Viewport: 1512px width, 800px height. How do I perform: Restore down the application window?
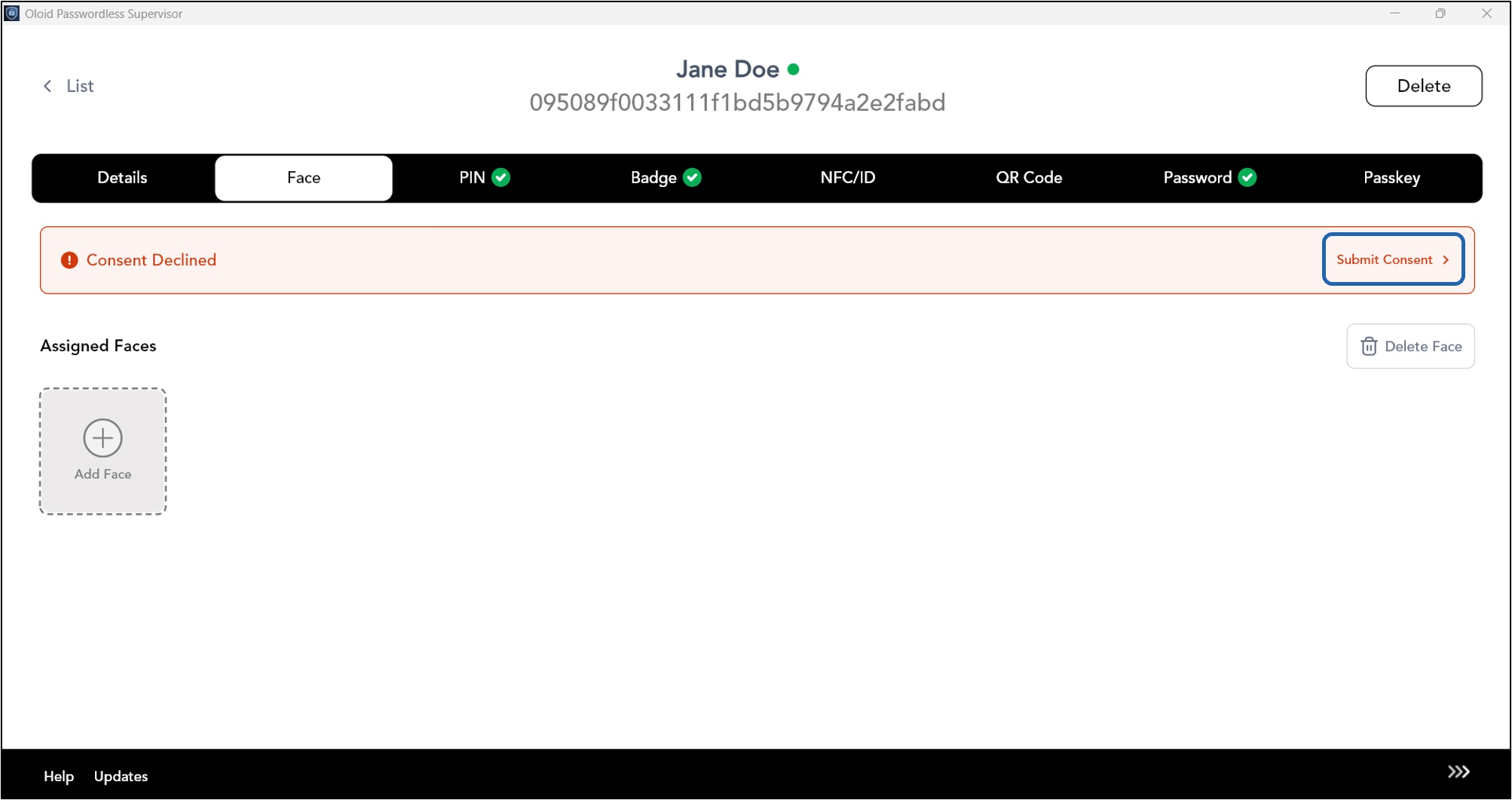(x=1440, y=14)
